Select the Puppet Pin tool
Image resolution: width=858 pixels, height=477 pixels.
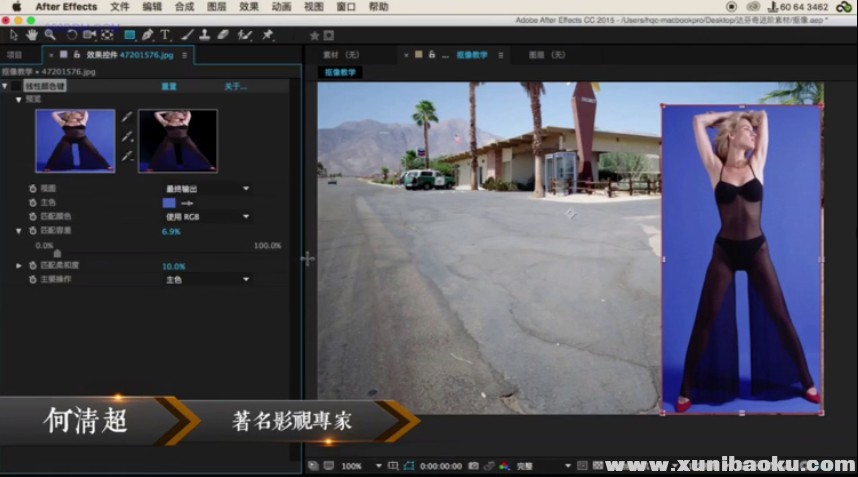(x=267, y=34)
